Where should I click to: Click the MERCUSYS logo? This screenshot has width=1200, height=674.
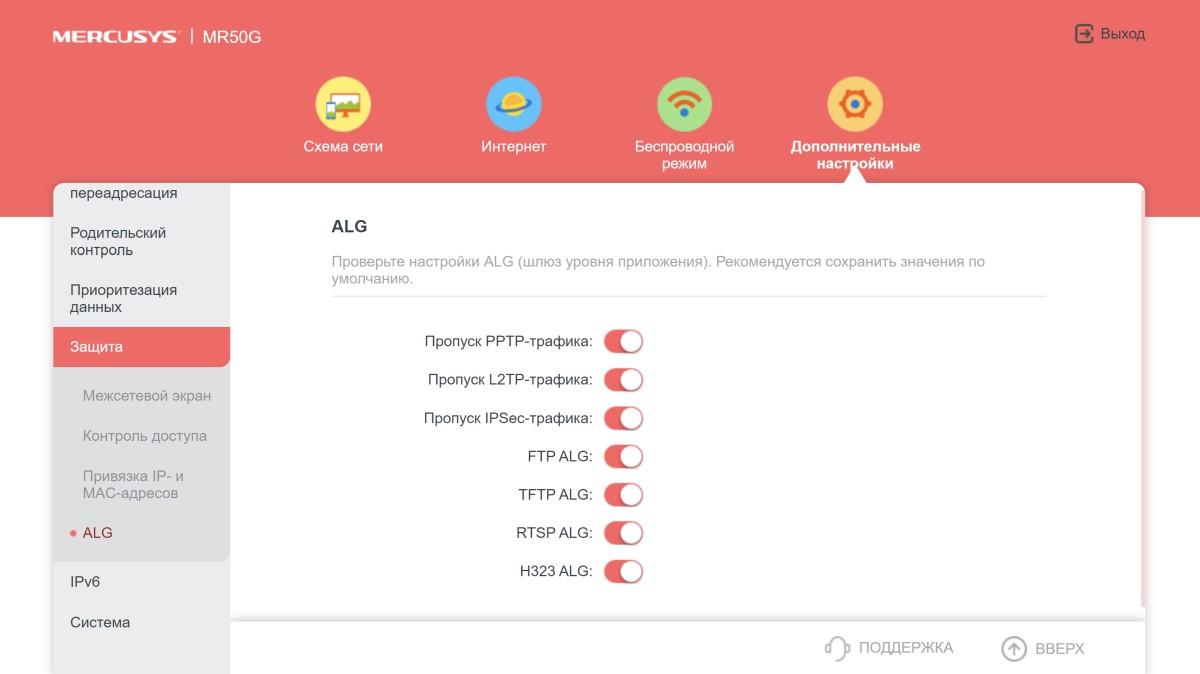[x=115, y=37]
